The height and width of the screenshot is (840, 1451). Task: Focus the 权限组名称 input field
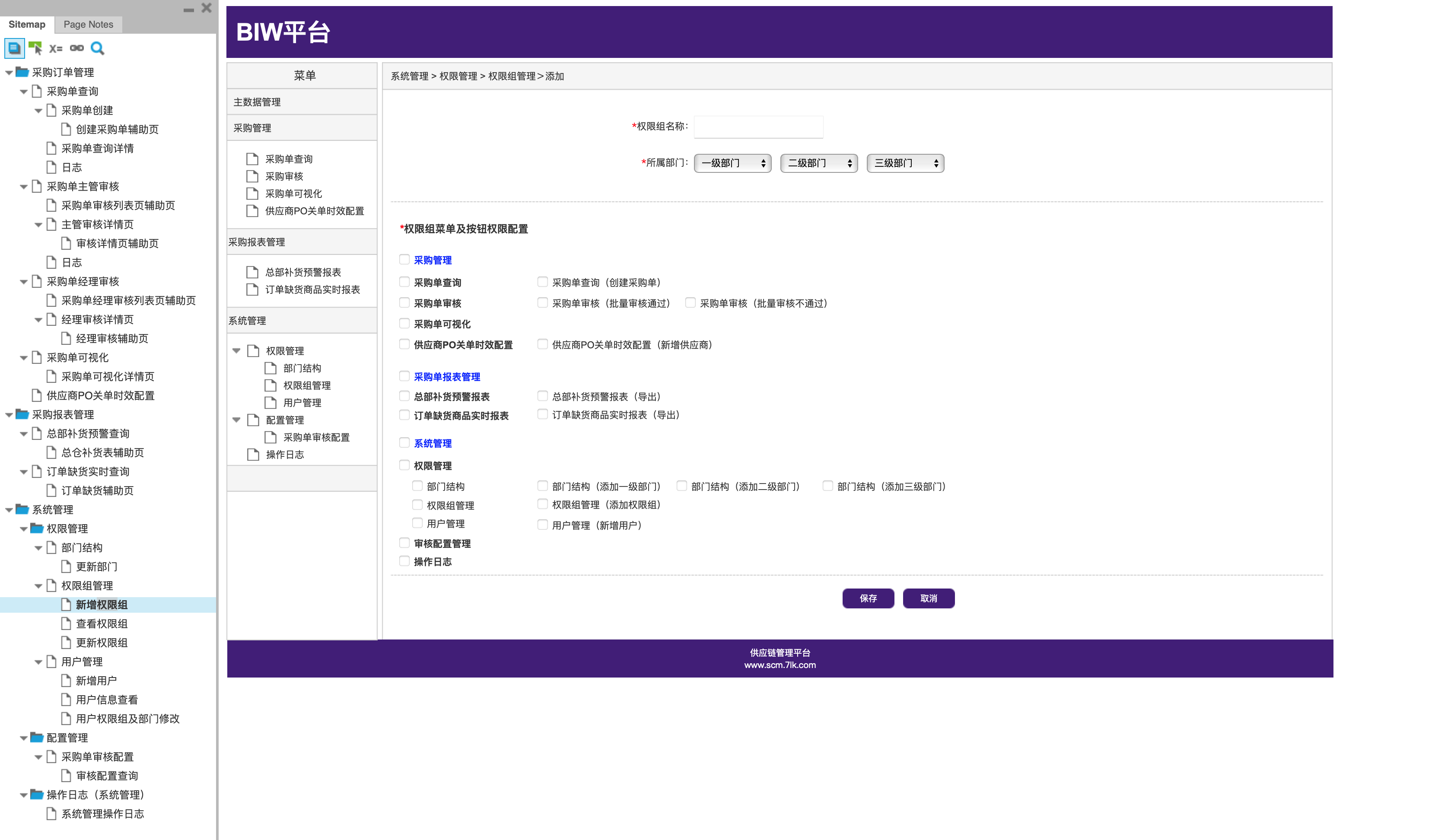758,127
